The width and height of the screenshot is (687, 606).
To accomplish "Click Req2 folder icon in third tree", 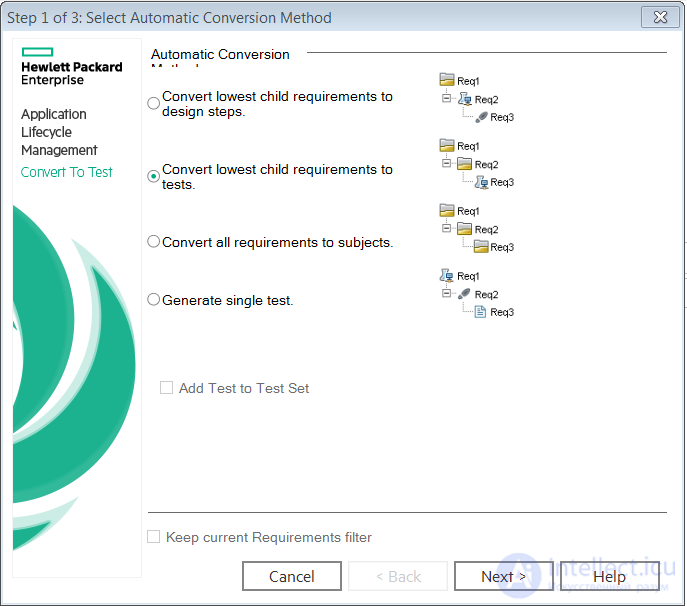I will point(464,229).
